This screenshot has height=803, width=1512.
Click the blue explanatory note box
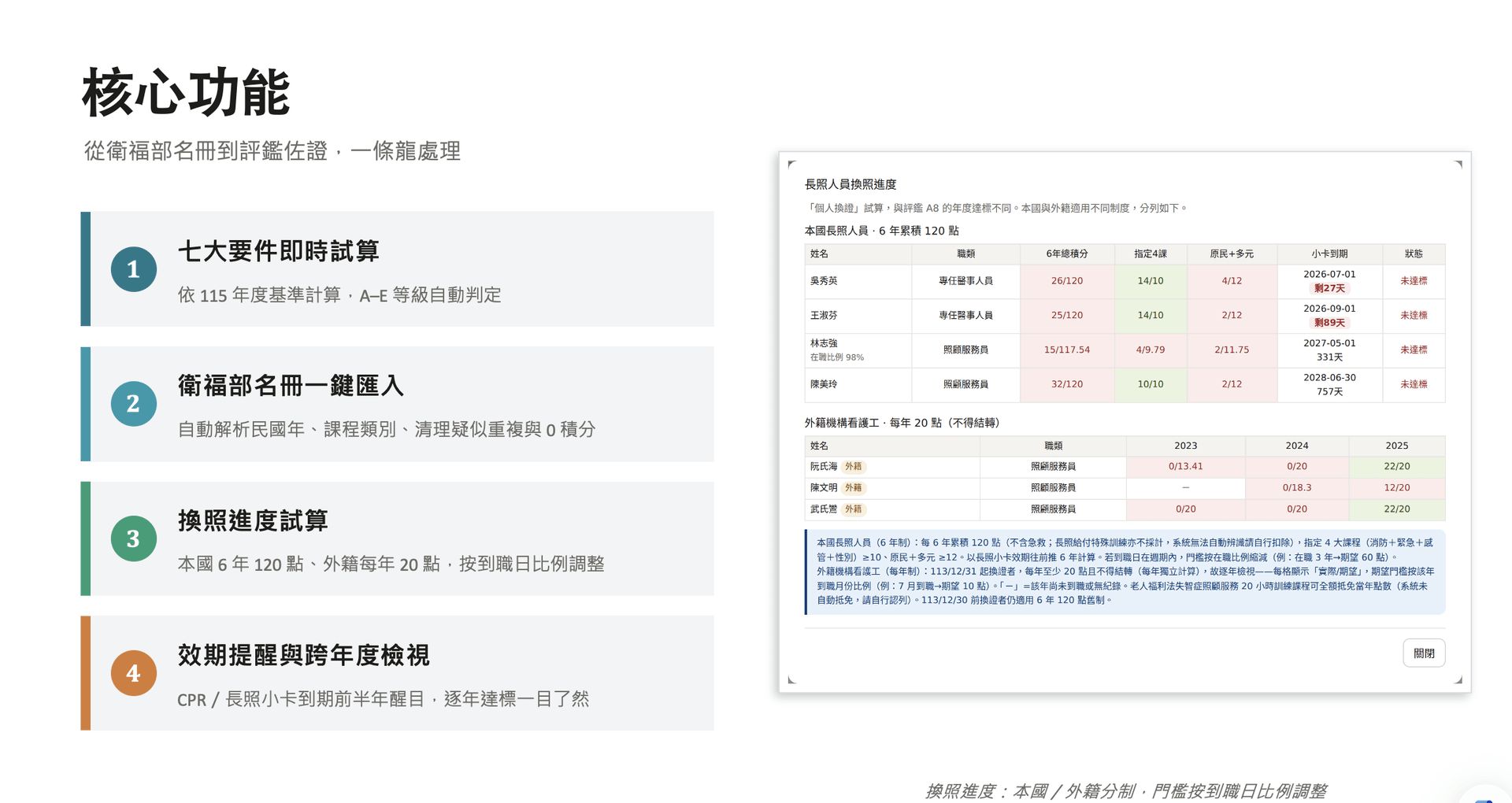[x=1125, y=572]
